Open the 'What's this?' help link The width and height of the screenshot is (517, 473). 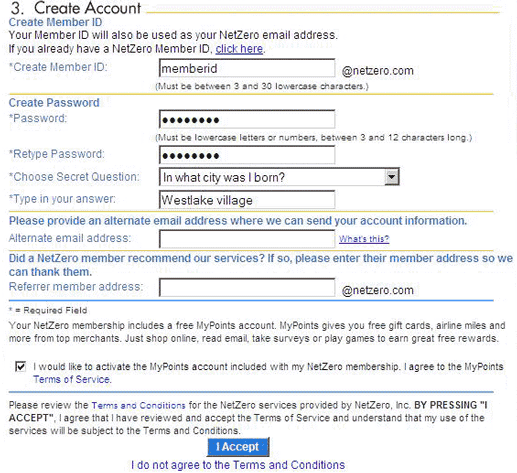(364, 239)
